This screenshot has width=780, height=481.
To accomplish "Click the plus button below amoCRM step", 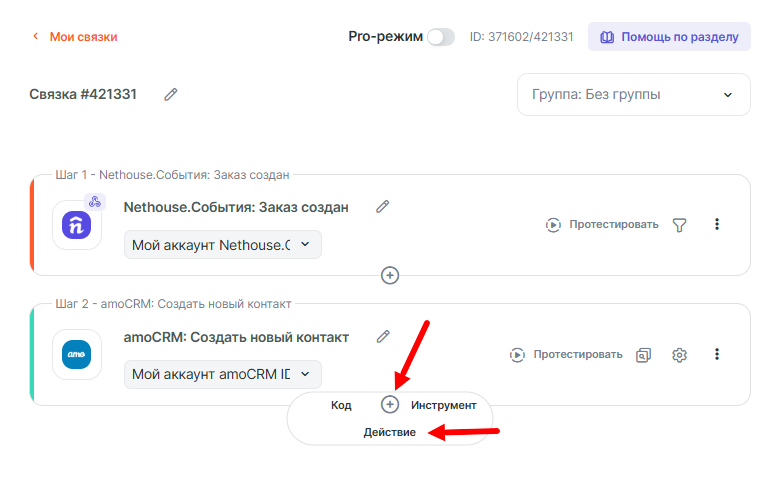I will (390, 404).
